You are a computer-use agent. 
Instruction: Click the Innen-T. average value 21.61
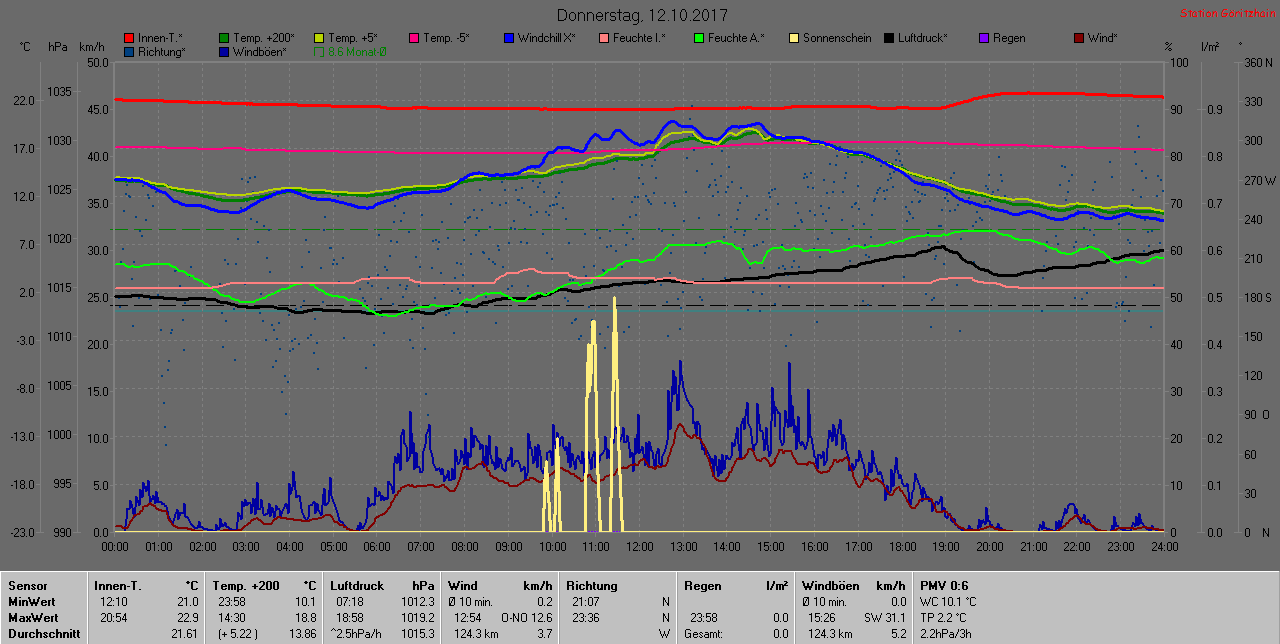pos(185,634)
